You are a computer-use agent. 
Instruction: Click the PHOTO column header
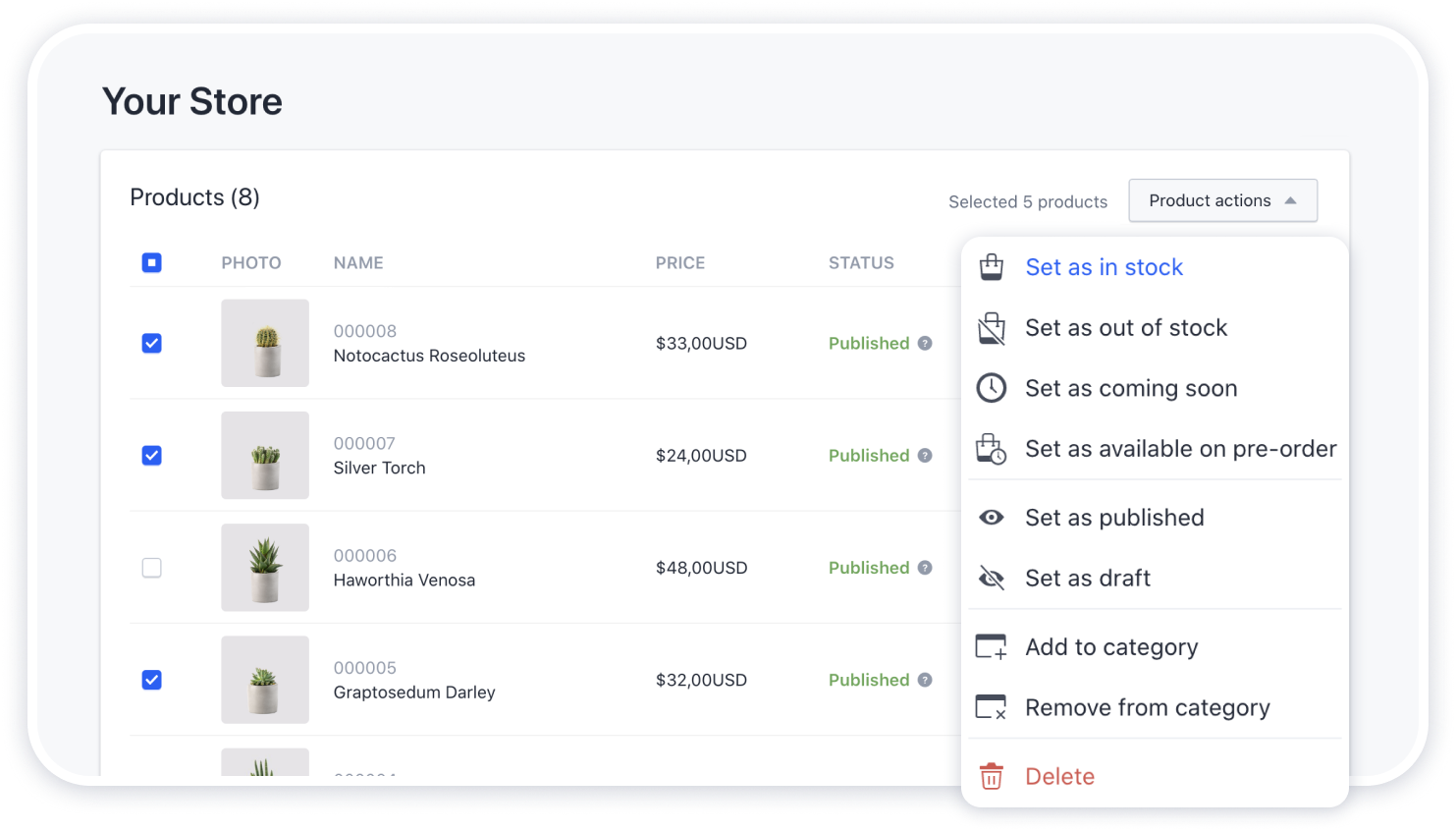pos(251,262)
